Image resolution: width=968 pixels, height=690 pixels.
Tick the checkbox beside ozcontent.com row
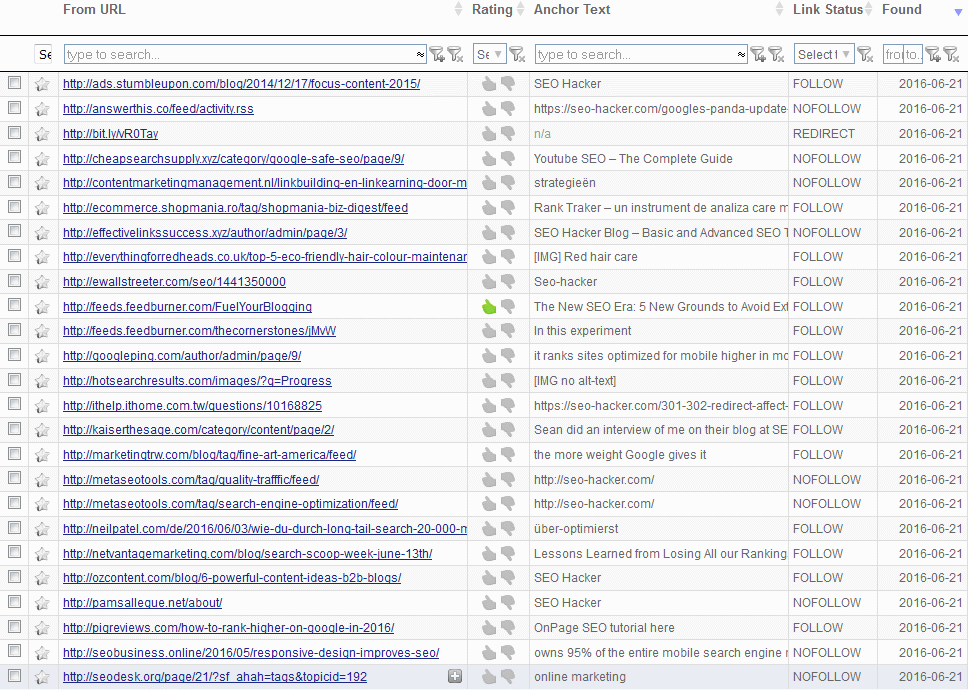point(14,578)
